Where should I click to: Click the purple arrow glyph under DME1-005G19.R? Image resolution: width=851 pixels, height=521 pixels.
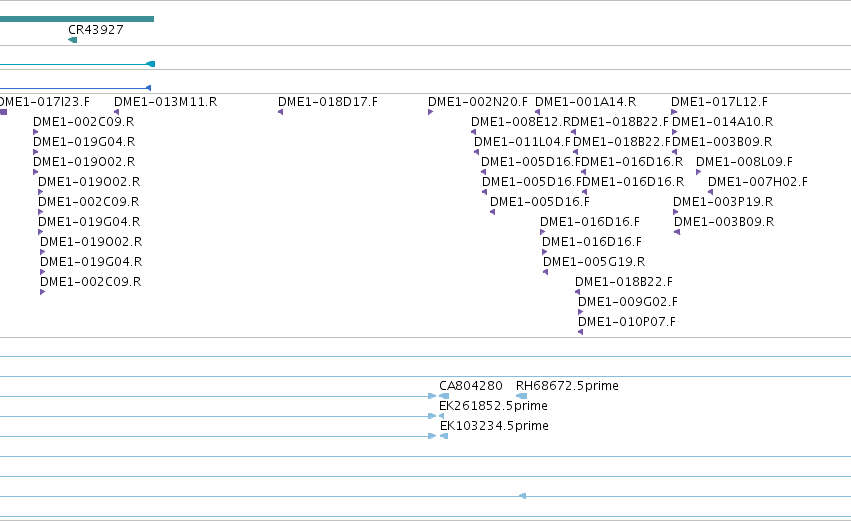click(545, 272)
